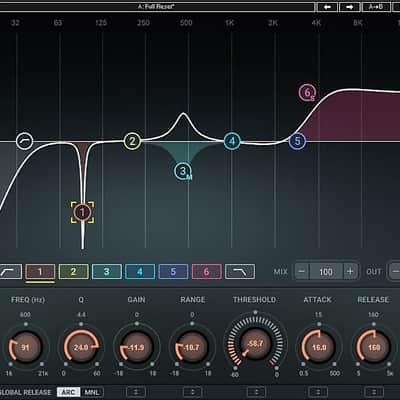Image resolution: width=400 pixels, height=400 pixels.
Task: Set global release to ARC mode
Action: tap(68, 392)
